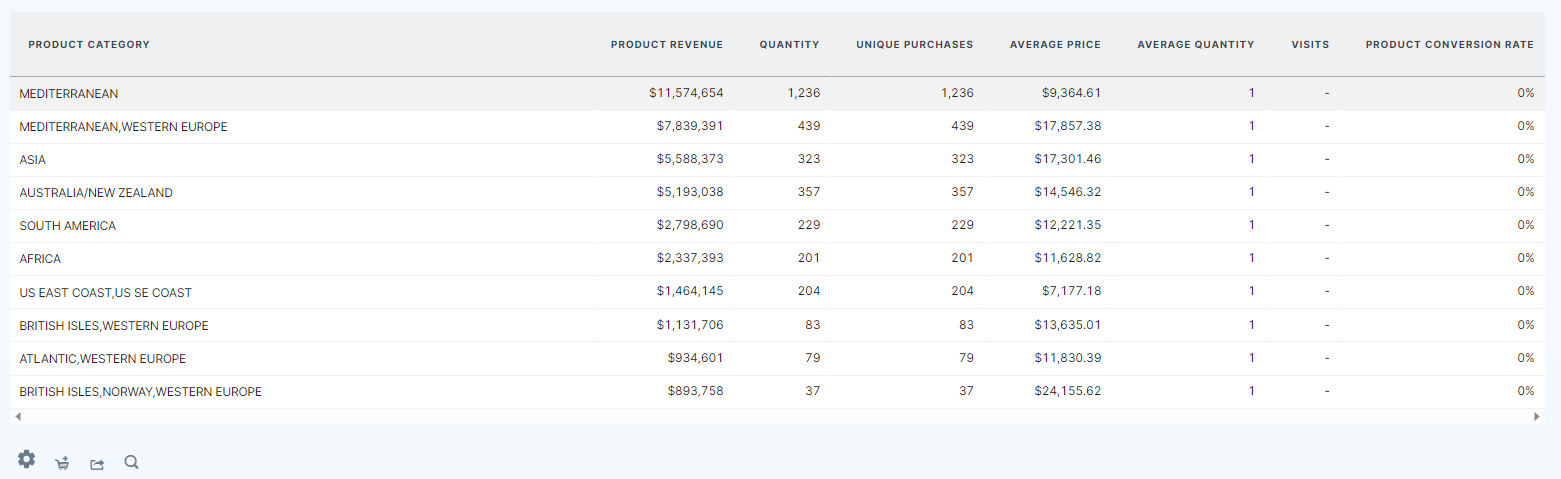Screen dimensions: 1561x479
Task: Sort by Product Revenue column header
Action: [x=666, y=45]
